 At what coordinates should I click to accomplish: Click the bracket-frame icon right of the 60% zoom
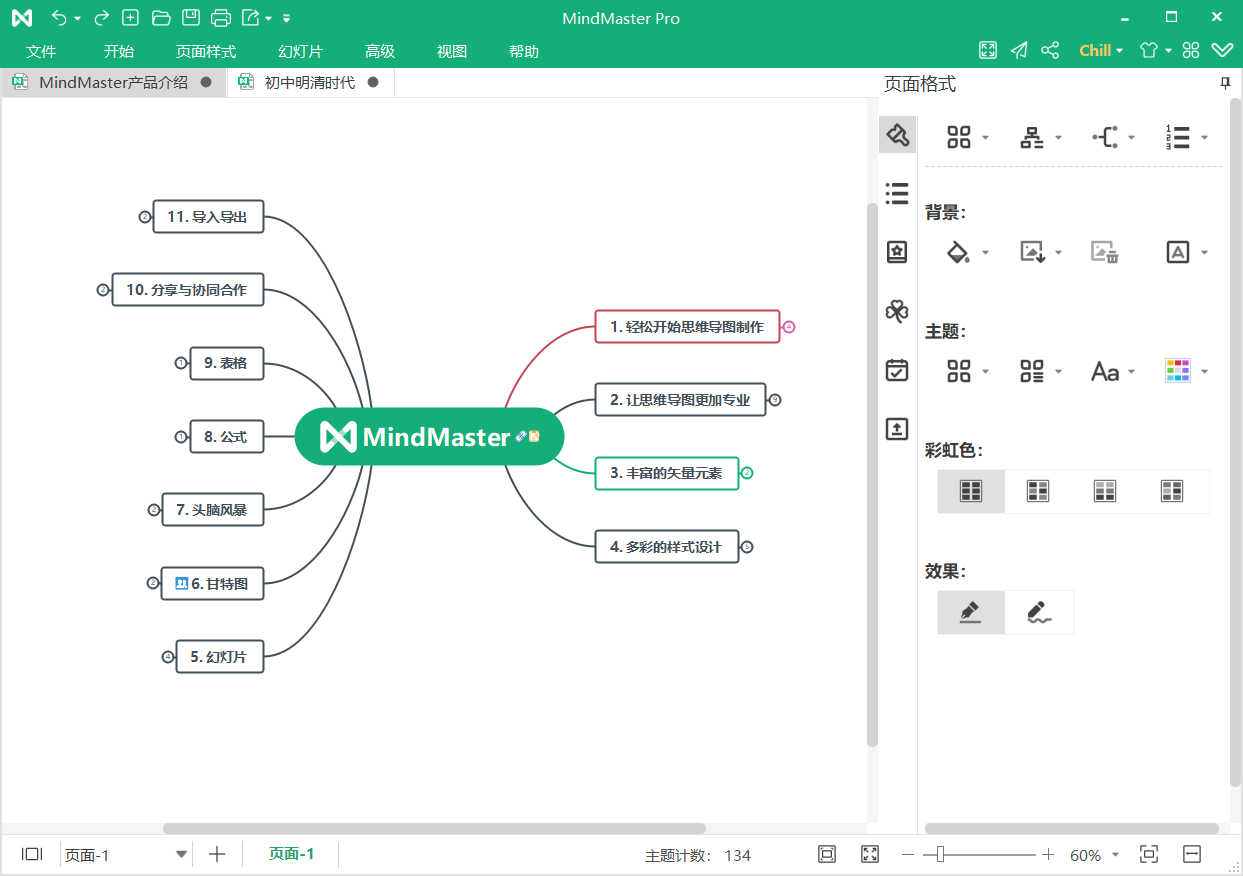[1149, 854]
